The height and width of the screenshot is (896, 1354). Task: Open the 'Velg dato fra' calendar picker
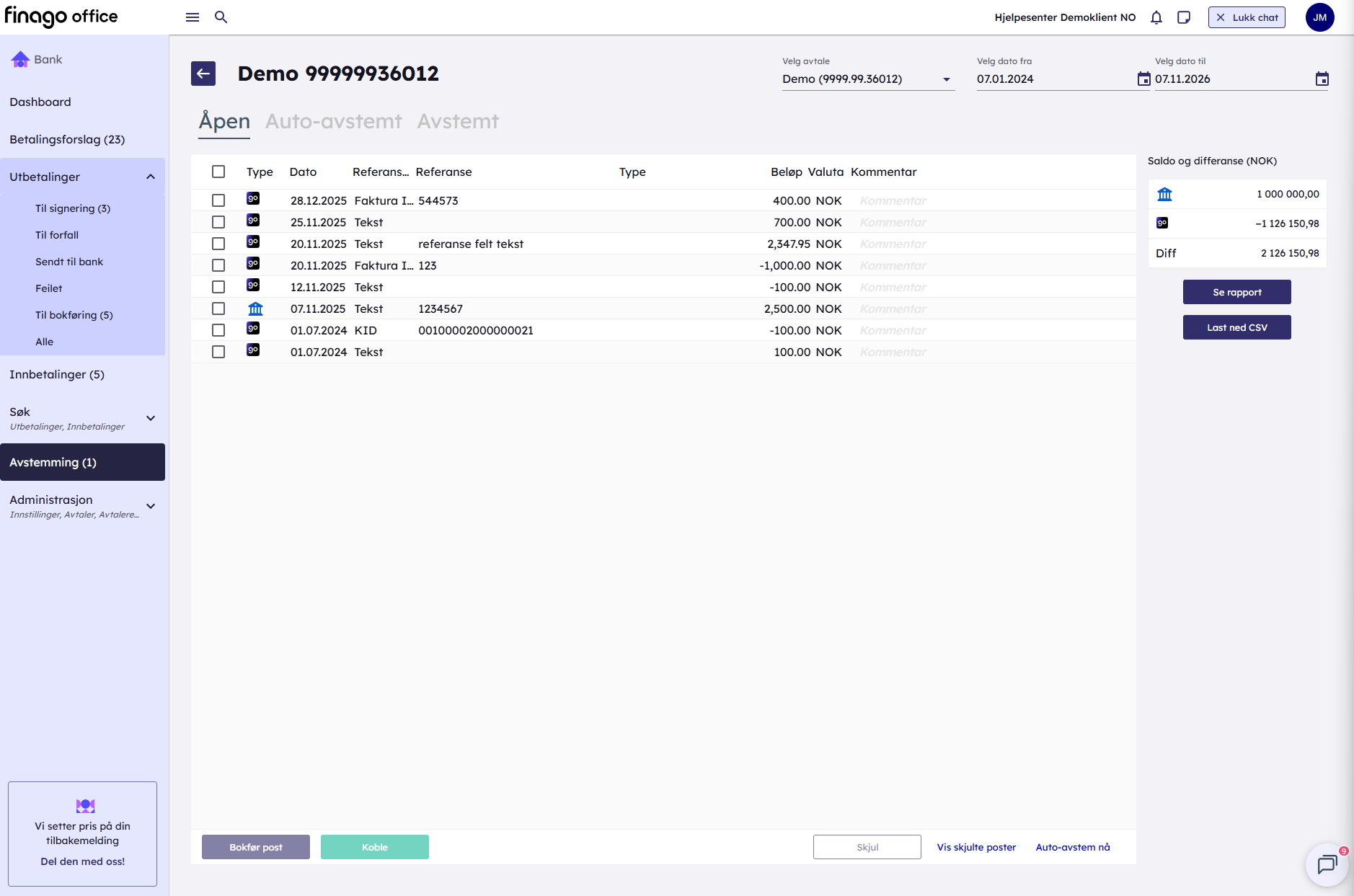point(1143,79)
